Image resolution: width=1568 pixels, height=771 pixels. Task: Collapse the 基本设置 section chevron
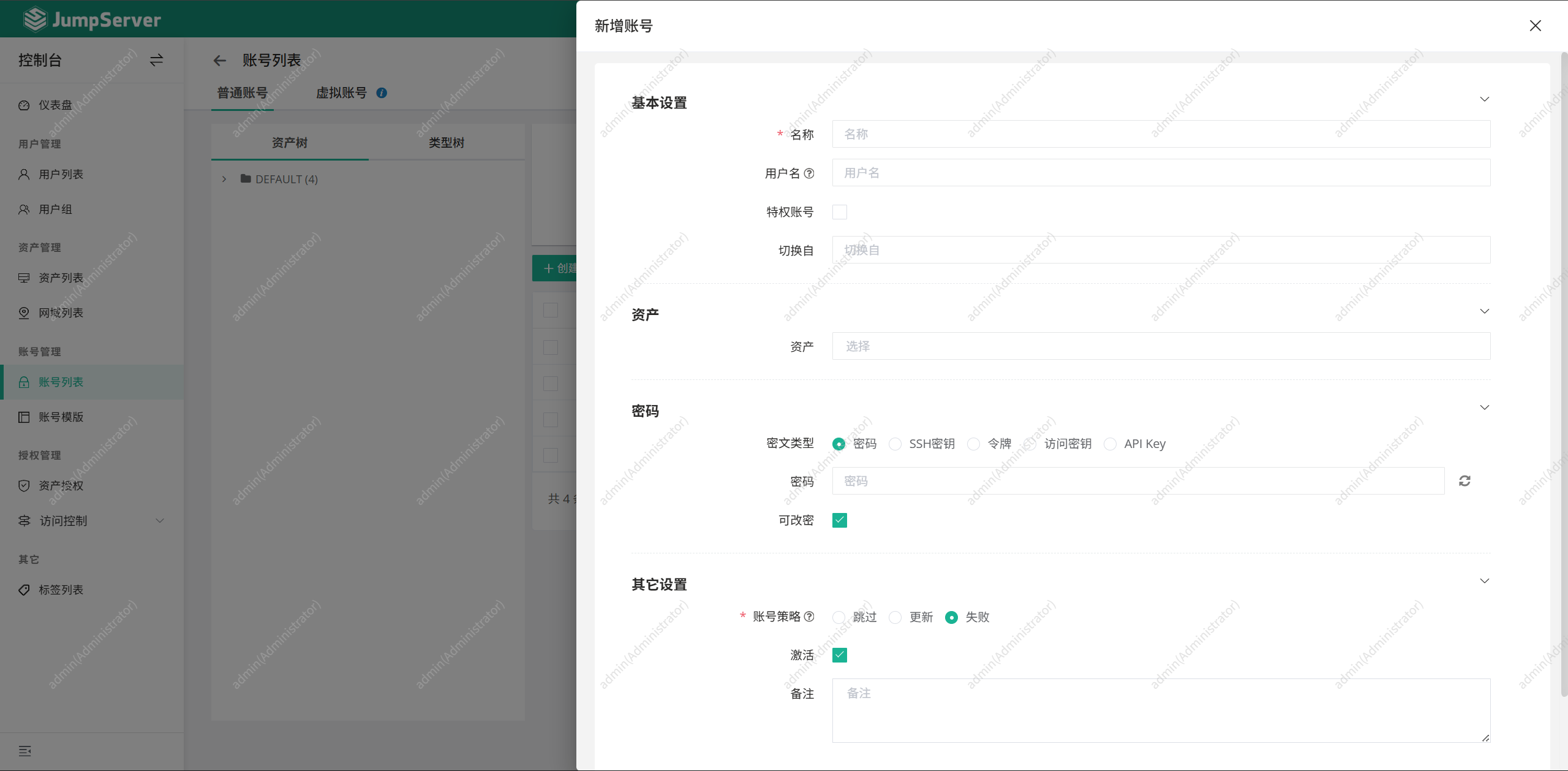coord(1485,99)
